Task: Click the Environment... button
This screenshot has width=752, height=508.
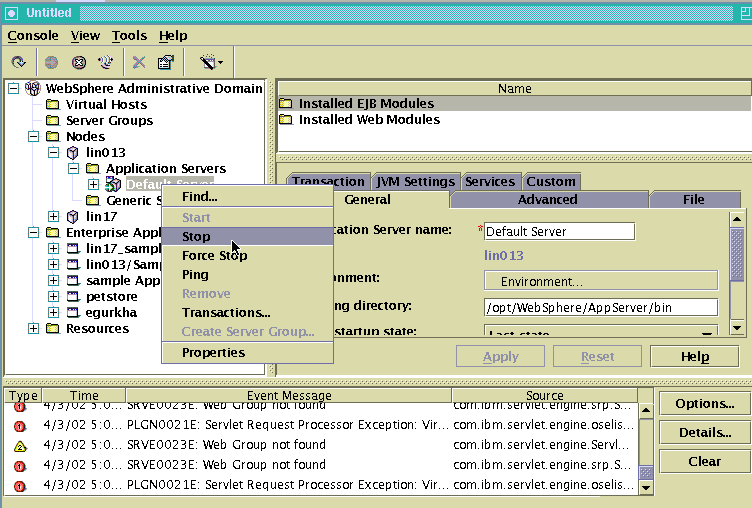Action: click(x=601, y=281)
